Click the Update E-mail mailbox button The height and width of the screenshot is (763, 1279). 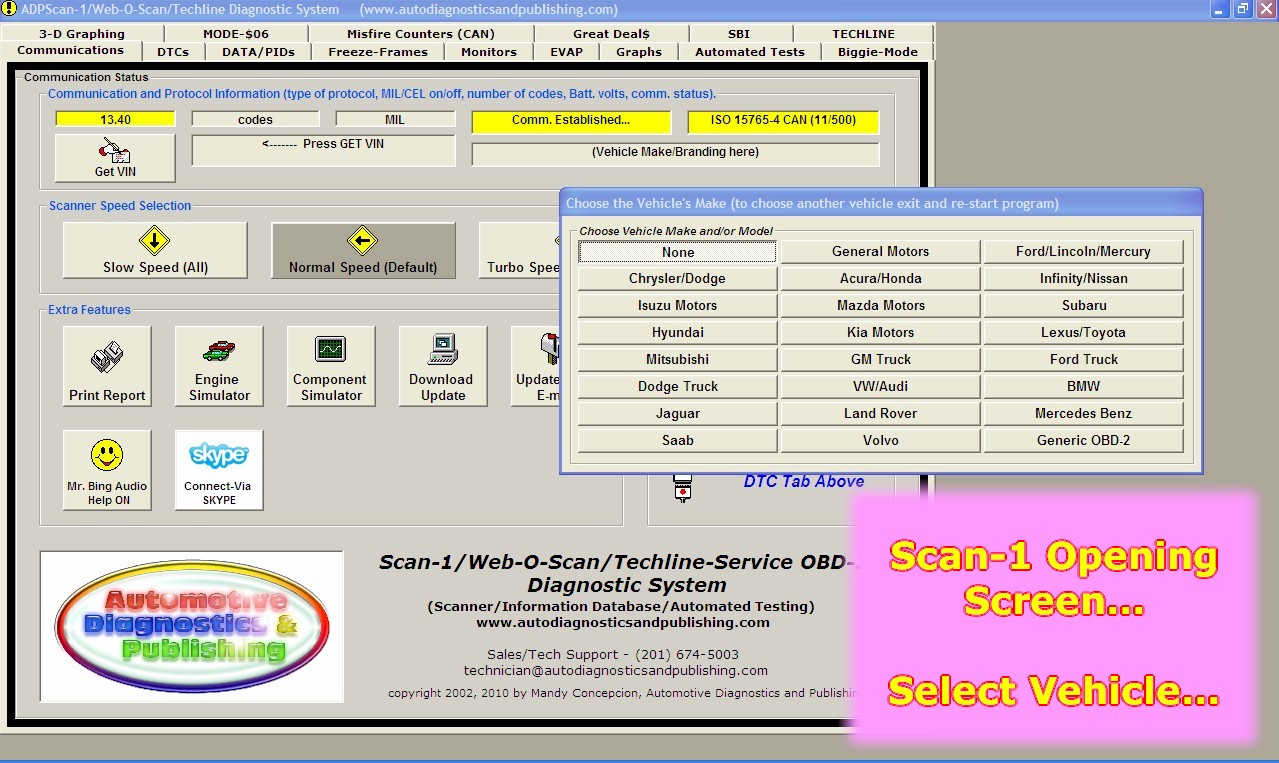click(536, 366)
